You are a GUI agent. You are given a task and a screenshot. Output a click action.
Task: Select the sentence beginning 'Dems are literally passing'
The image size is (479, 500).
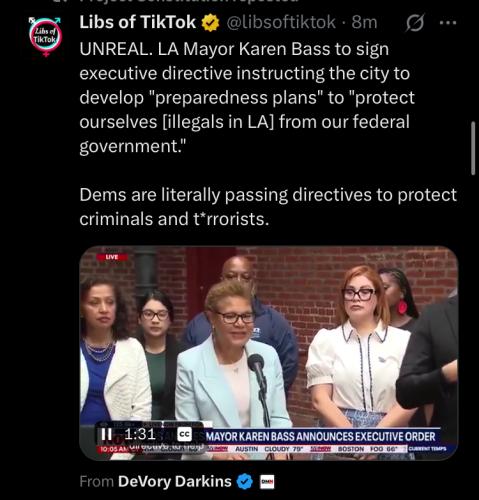pyautogui.click(x=268, y=207)
